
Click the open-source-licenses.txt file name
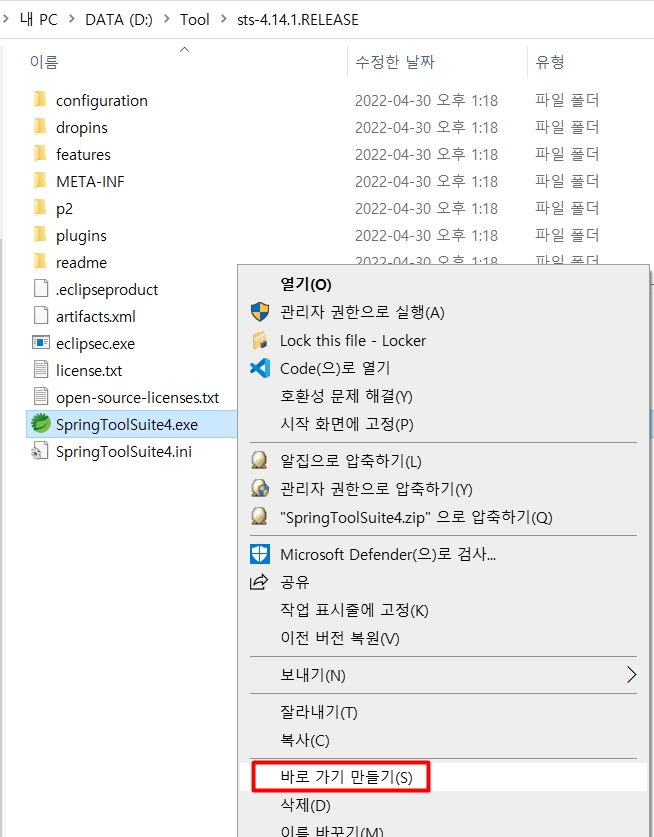click(x=138, y=397)
